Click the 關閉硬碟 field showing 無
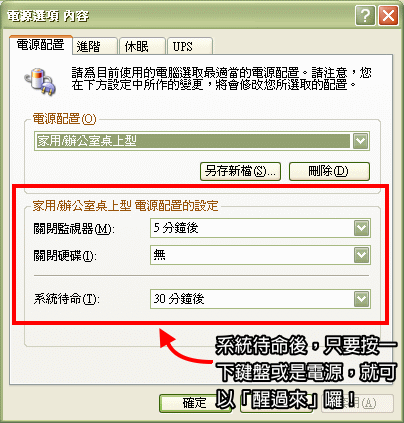Screen dimensions: 404x423 260,255
